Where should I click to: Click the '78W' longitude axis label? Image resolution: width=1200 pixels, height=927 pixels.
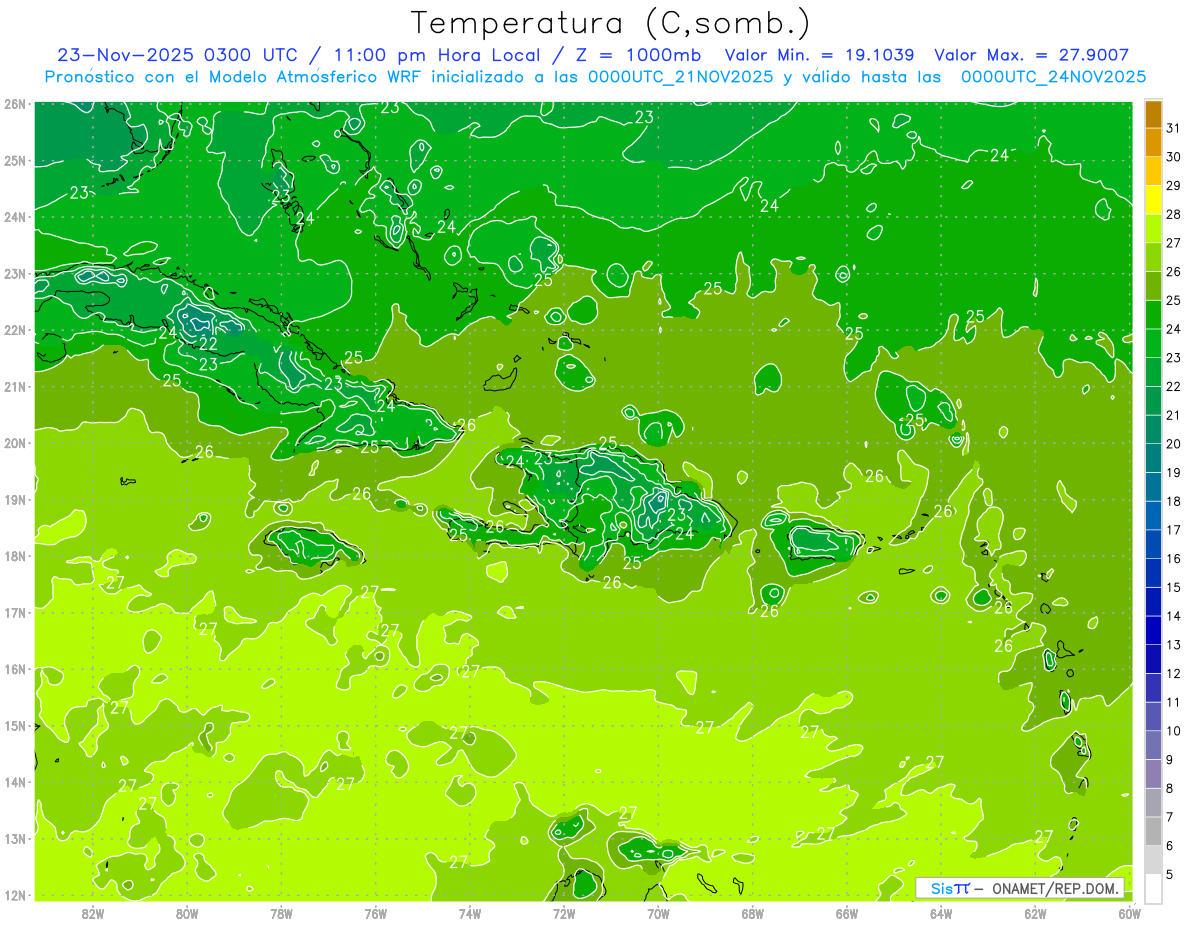281,913
